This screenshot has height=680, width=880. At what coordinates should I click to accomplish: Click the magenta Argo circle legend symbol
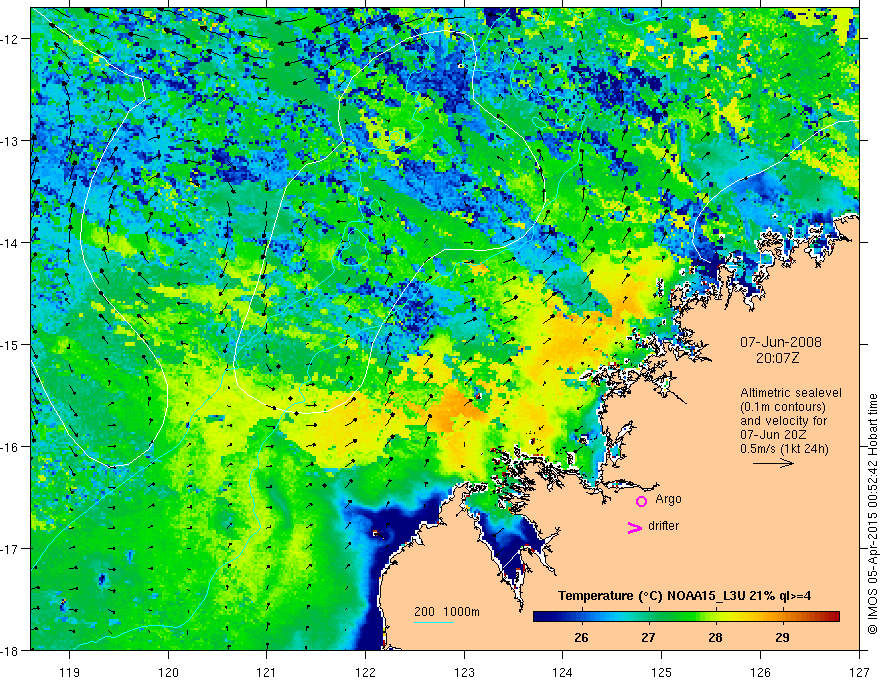click(641, 501)
